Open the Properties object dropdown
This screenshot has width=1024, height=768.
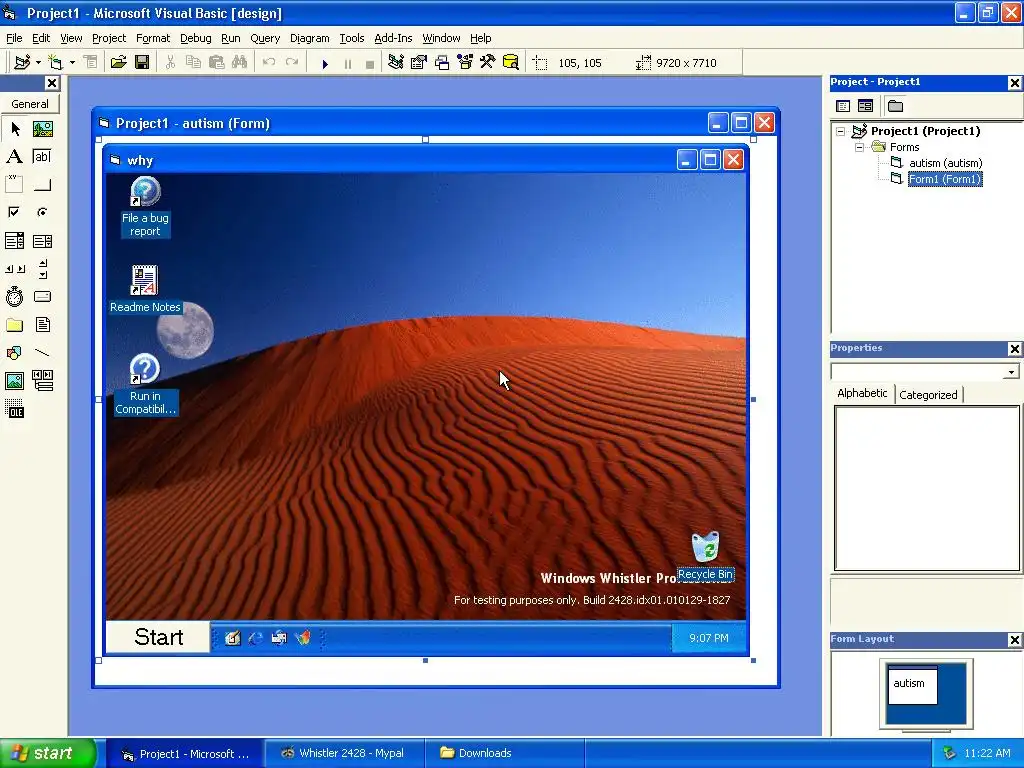1011,372
